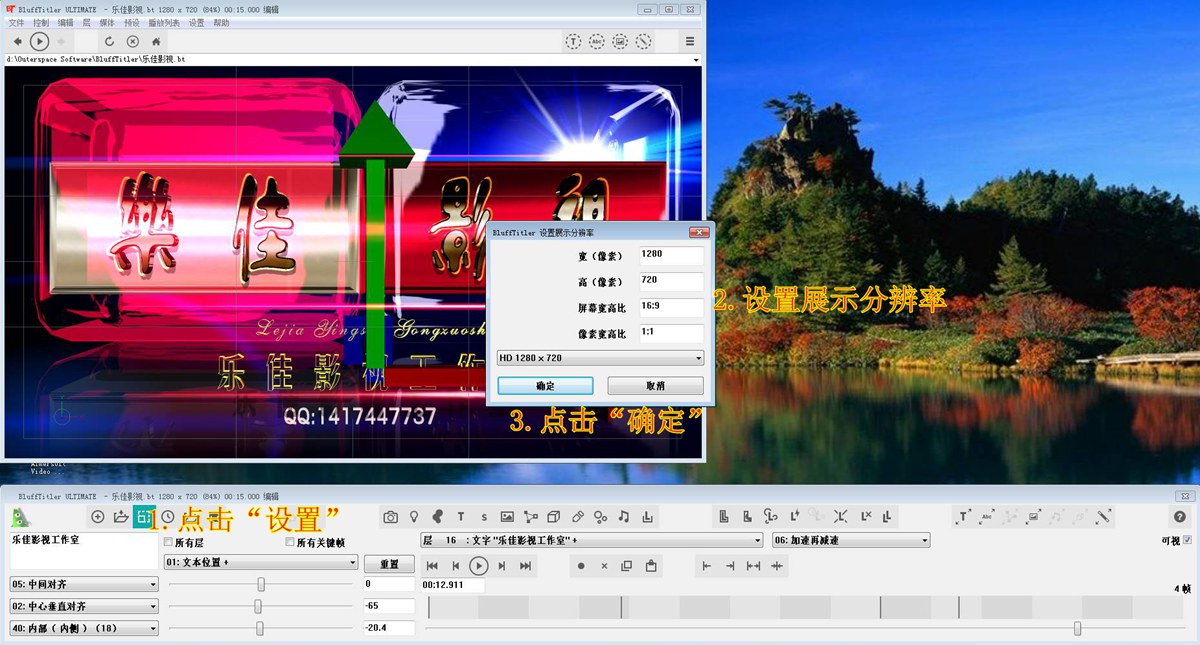Open the 40: 内部（内侧）dropdown
The image size is (1200, 645).
(84, 628)
